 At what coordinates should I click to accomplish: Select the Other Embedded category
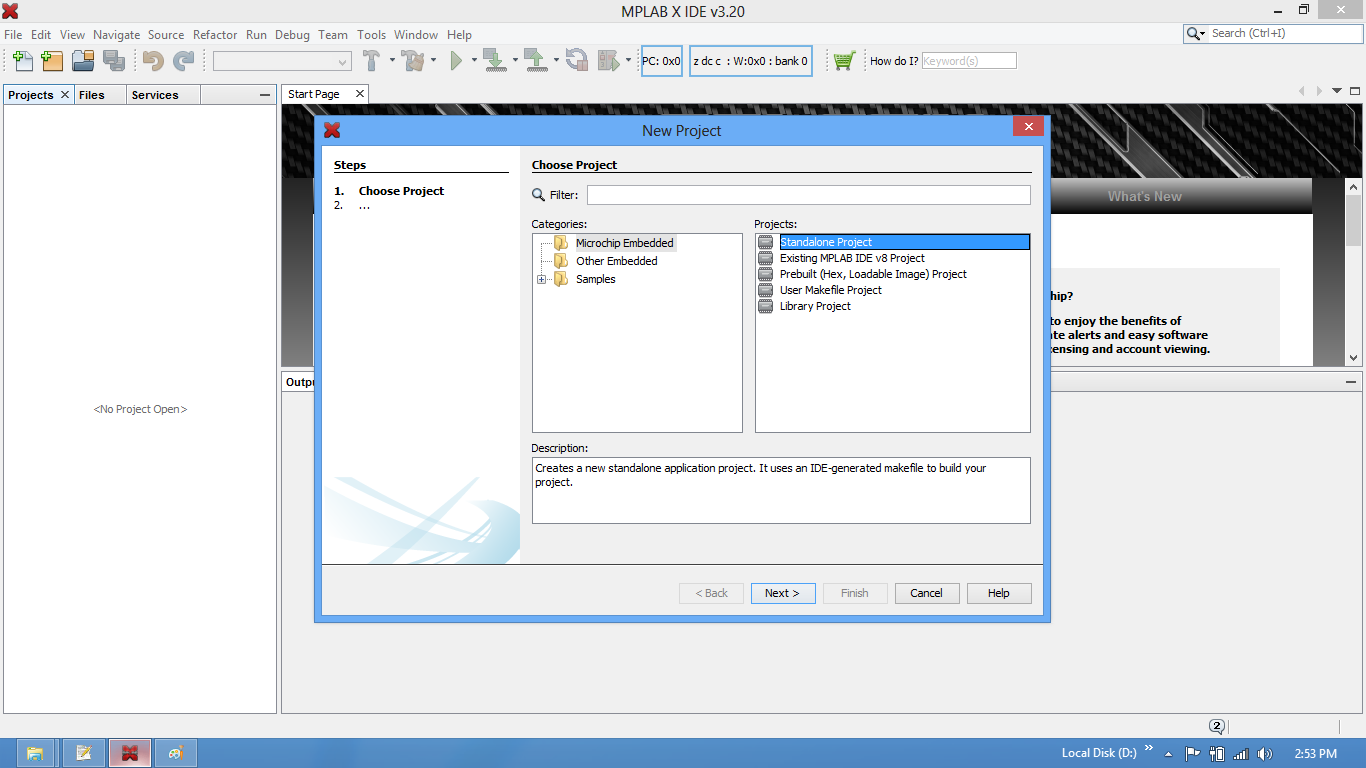click(x=617, y=261)
